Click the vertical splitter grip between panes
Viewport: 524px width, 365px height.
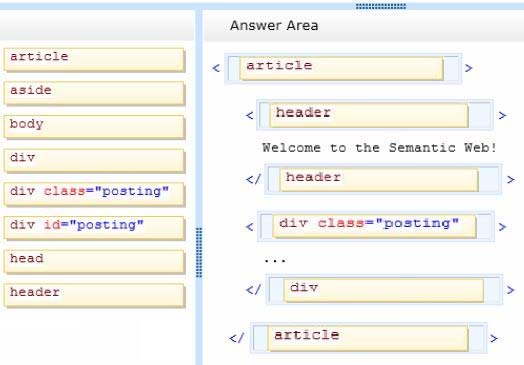199,252
